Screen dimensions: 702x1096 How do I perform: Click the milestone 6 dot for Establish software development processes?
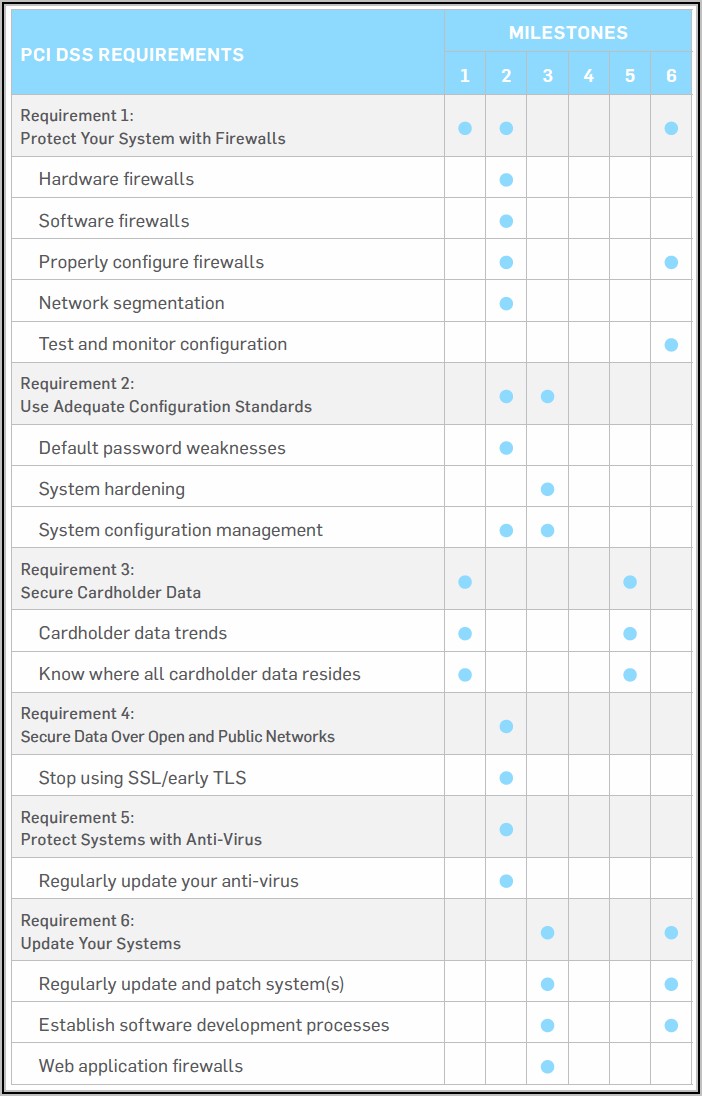[x=671, y=1025]
